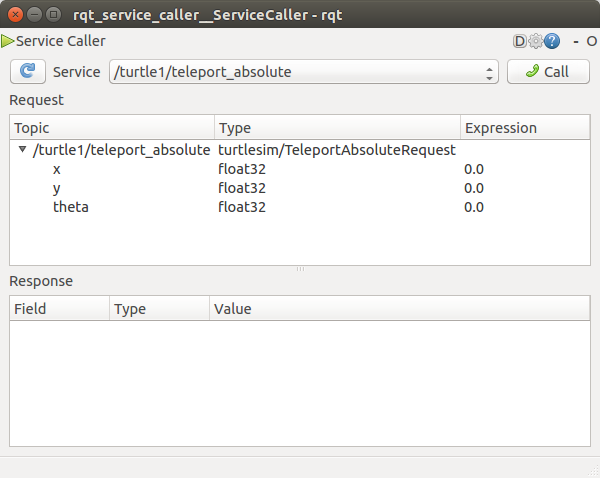Open the Service selection combo box
This screenshot has width=600, height=478.
point(304,72)
